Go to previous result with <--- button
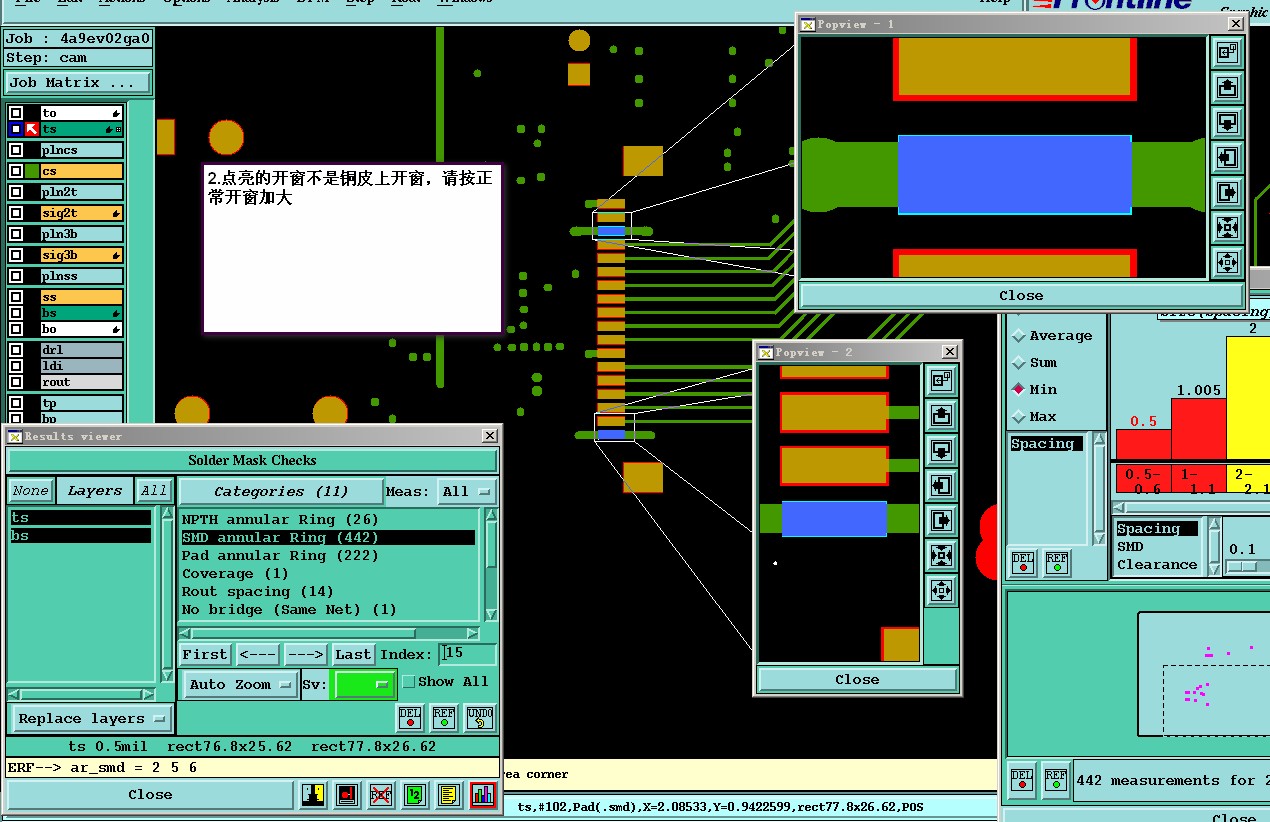The width and height of the screenshot is (1270, 822). click(x=258, y=654)
